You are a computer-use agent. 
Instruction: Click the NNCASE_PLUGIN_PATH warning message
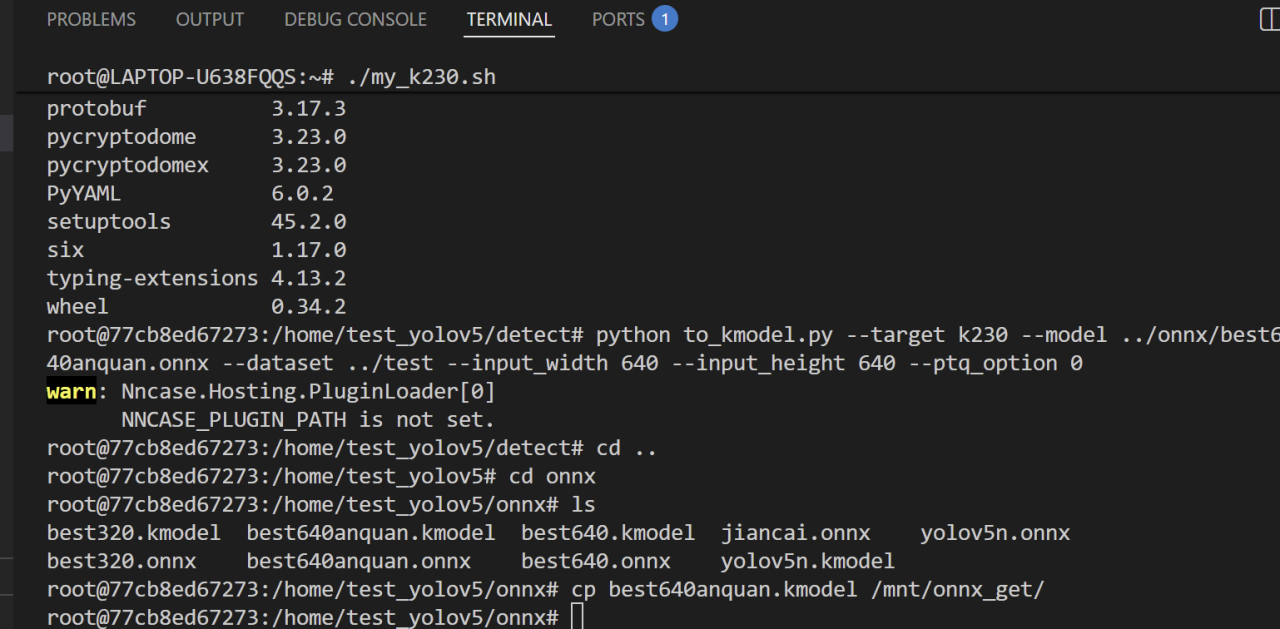tap(308, 419)
